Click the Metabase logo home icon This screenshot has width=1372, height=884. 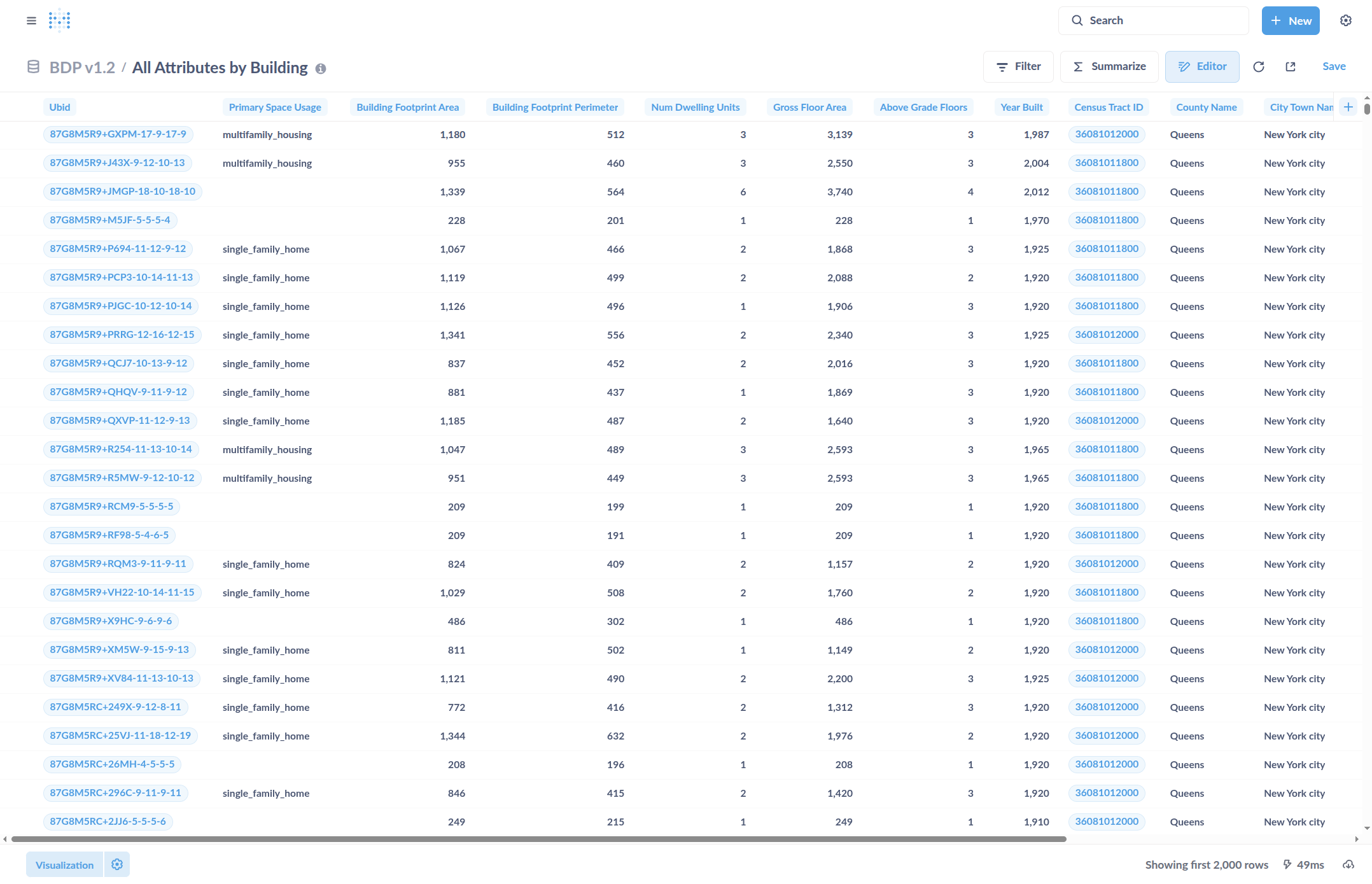[x=59, y=20]
